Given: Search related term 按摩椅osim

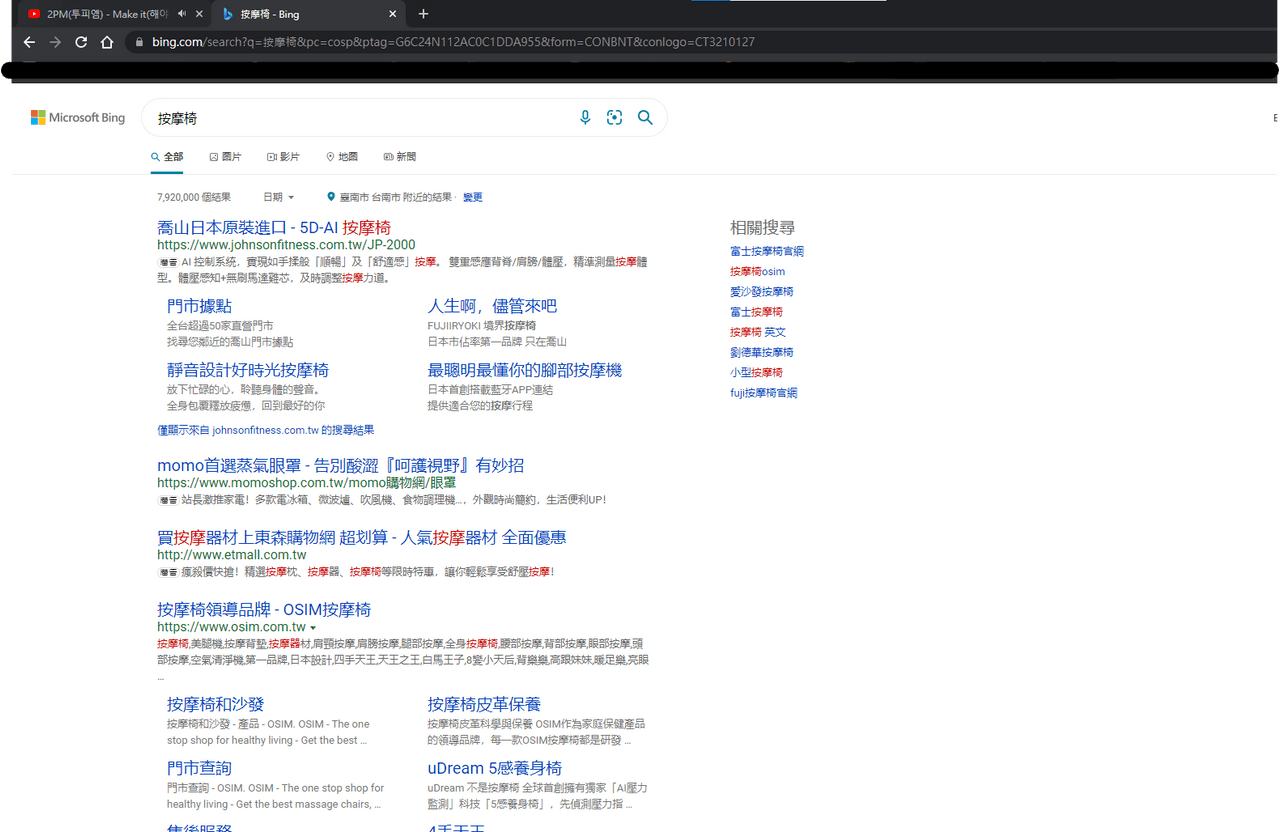Looking at the screenshot, I should [758, 271].
